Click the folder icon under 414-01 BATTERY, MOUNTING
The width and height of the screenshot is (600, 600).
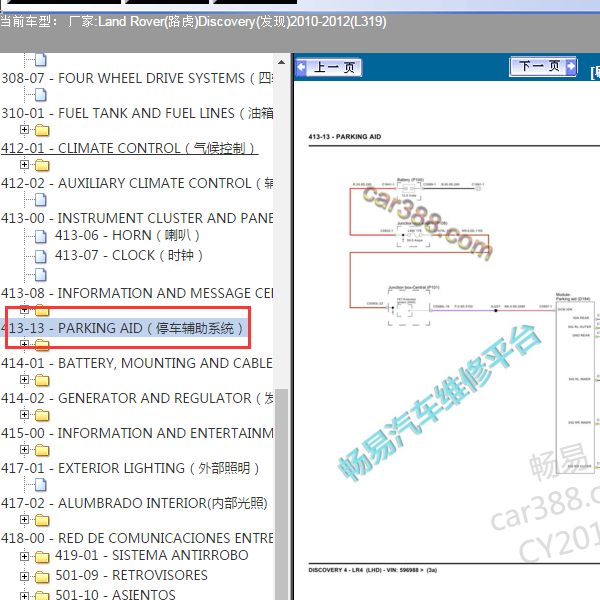click(x=42, y=380)
